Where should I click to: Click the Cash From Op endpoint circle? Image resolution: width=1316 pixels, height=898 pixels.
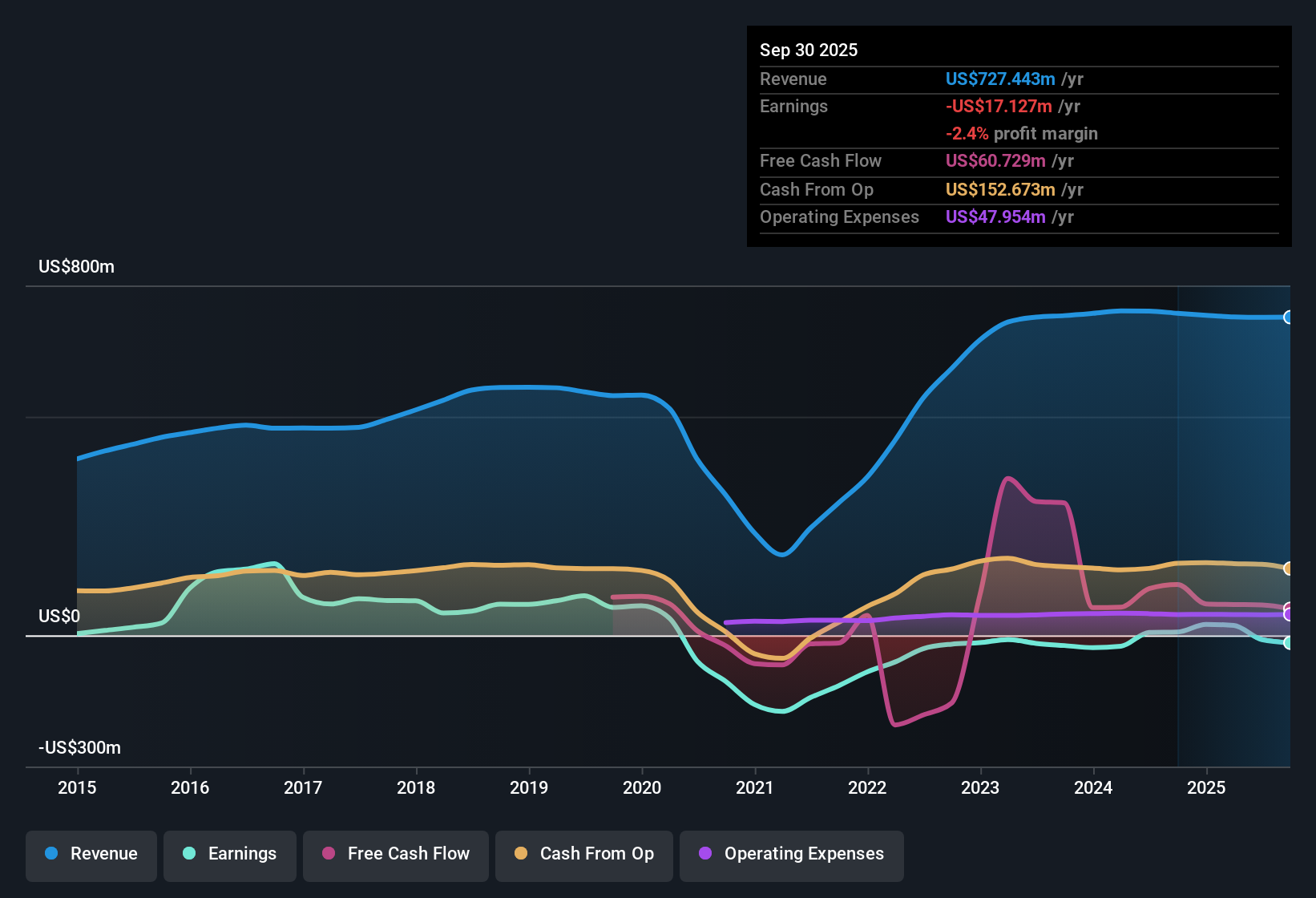coord(1289,568)
